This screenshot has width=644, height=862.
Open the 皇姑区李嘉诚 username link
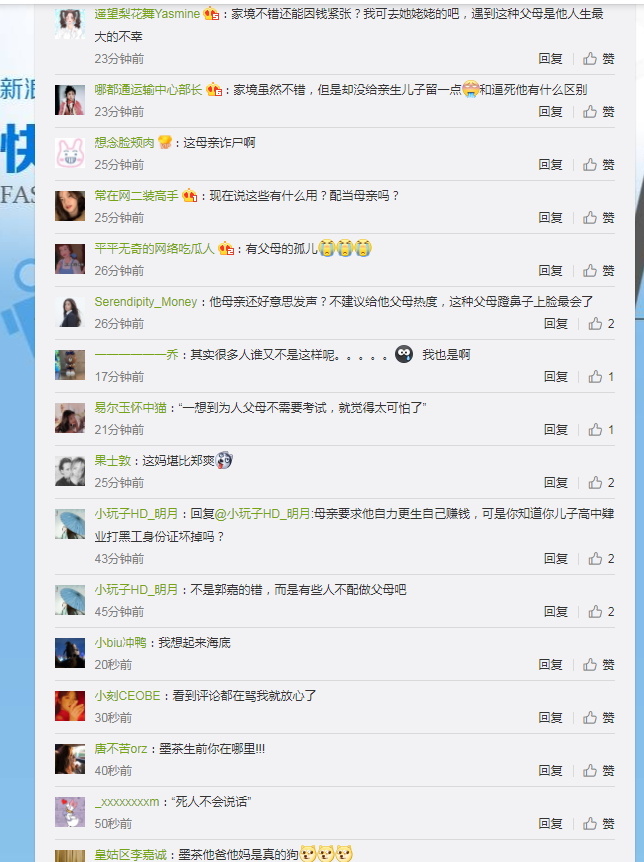(x=130, y=855)
